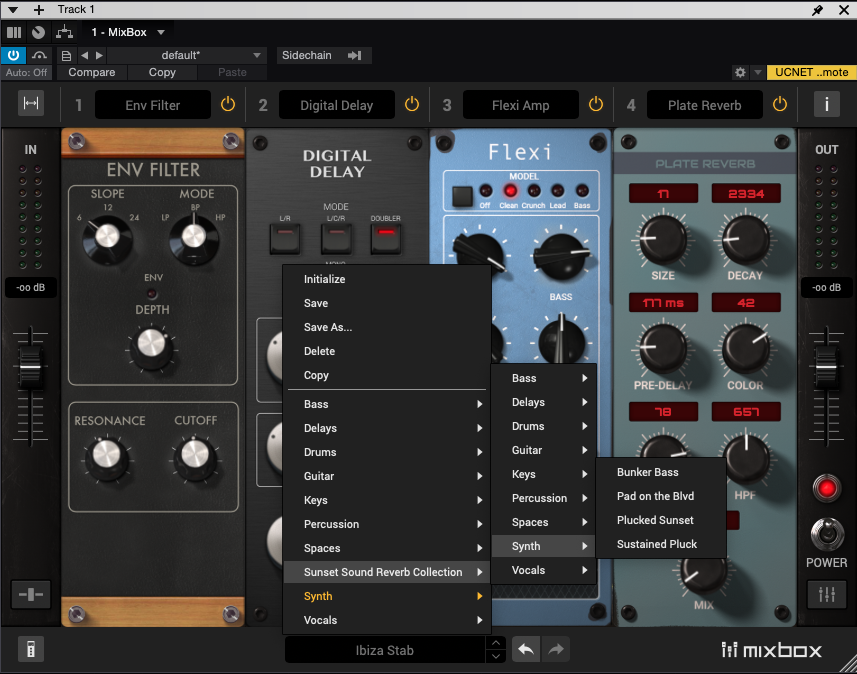Click the round macro controls icon
The image size is (857, 674).
[x=38, y=32]
